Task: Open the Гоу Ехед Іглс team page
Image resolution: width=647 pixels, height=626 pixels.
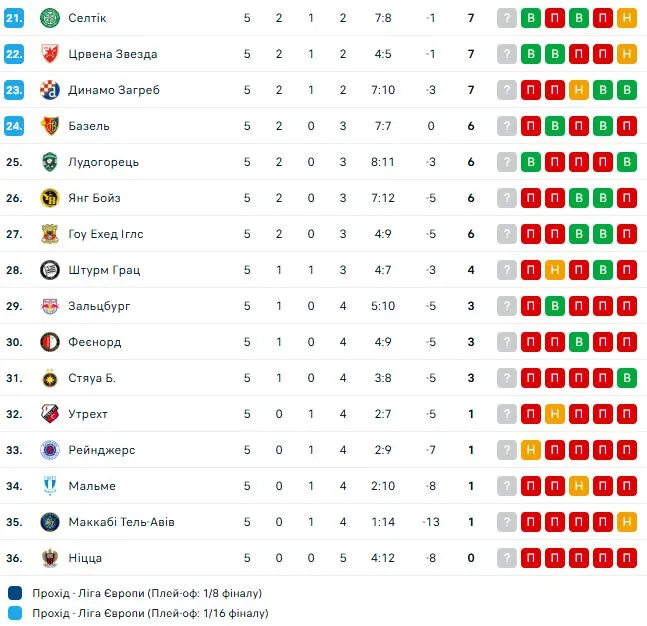Action: point(106,234)
